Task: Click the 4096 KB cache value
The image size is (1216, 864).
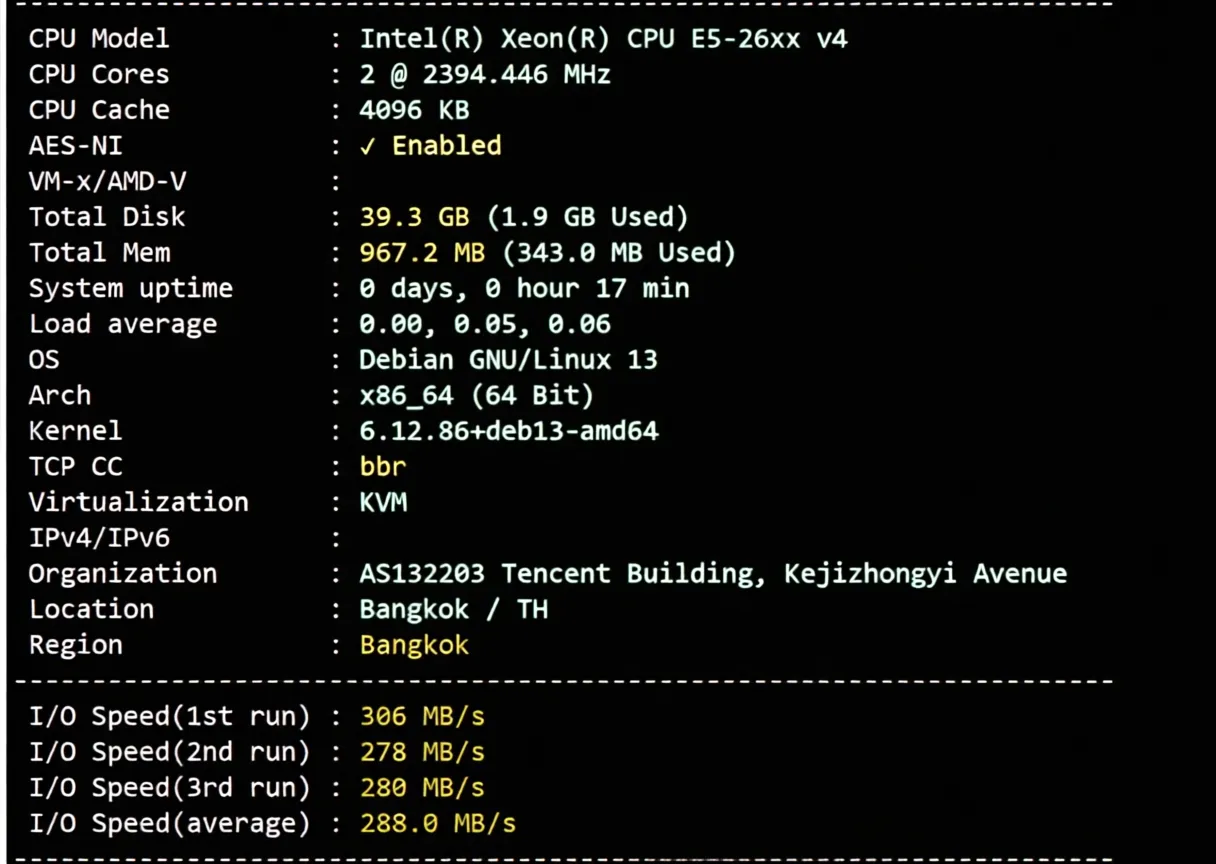Action: point(414,110)
